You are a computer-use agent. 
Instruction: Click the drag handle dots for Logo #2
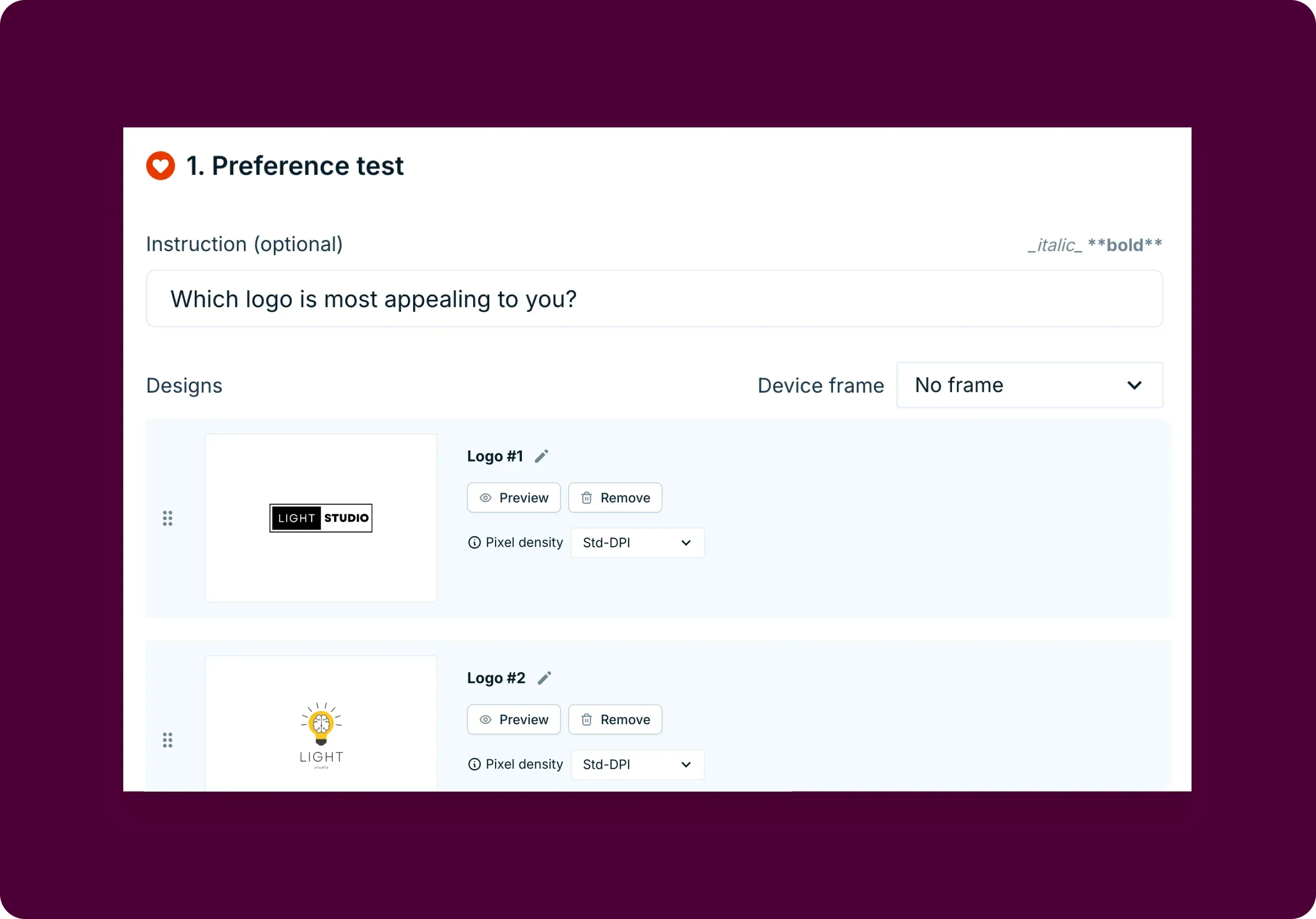pyautogui.click(x=168, y=740)
